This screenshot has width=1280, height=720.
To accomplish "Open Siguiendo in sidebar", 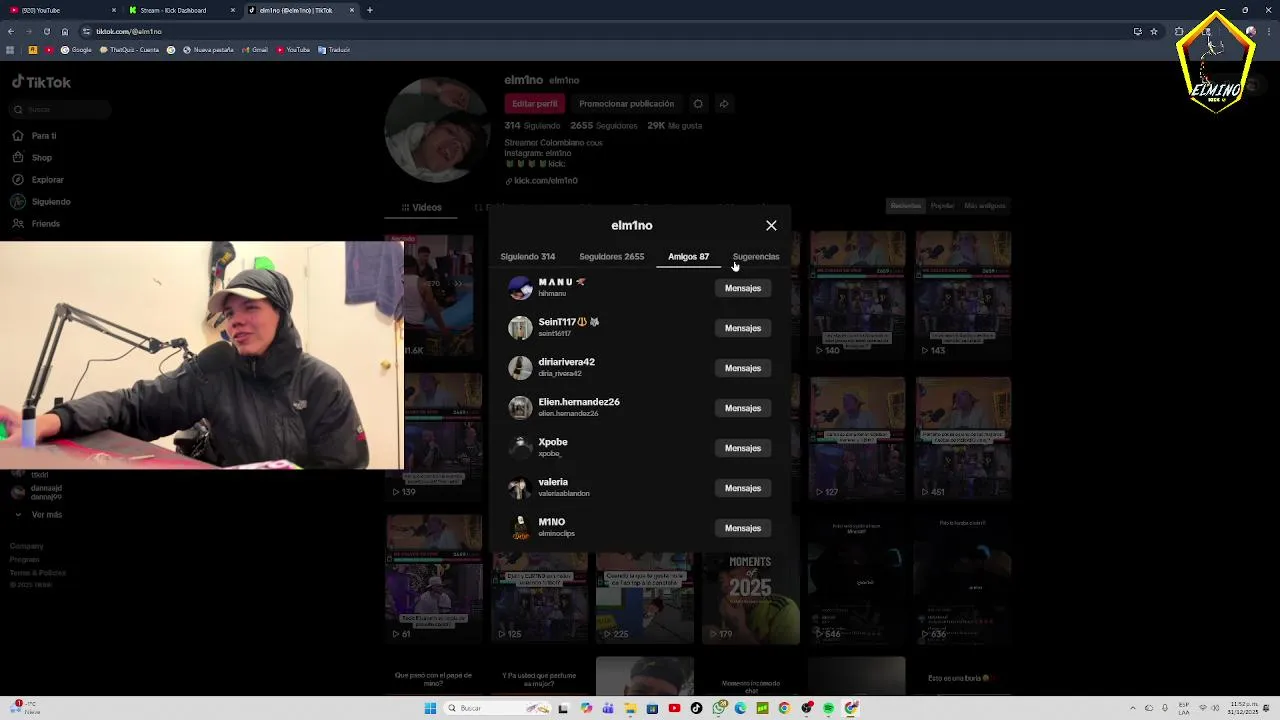I will (42, 202).
